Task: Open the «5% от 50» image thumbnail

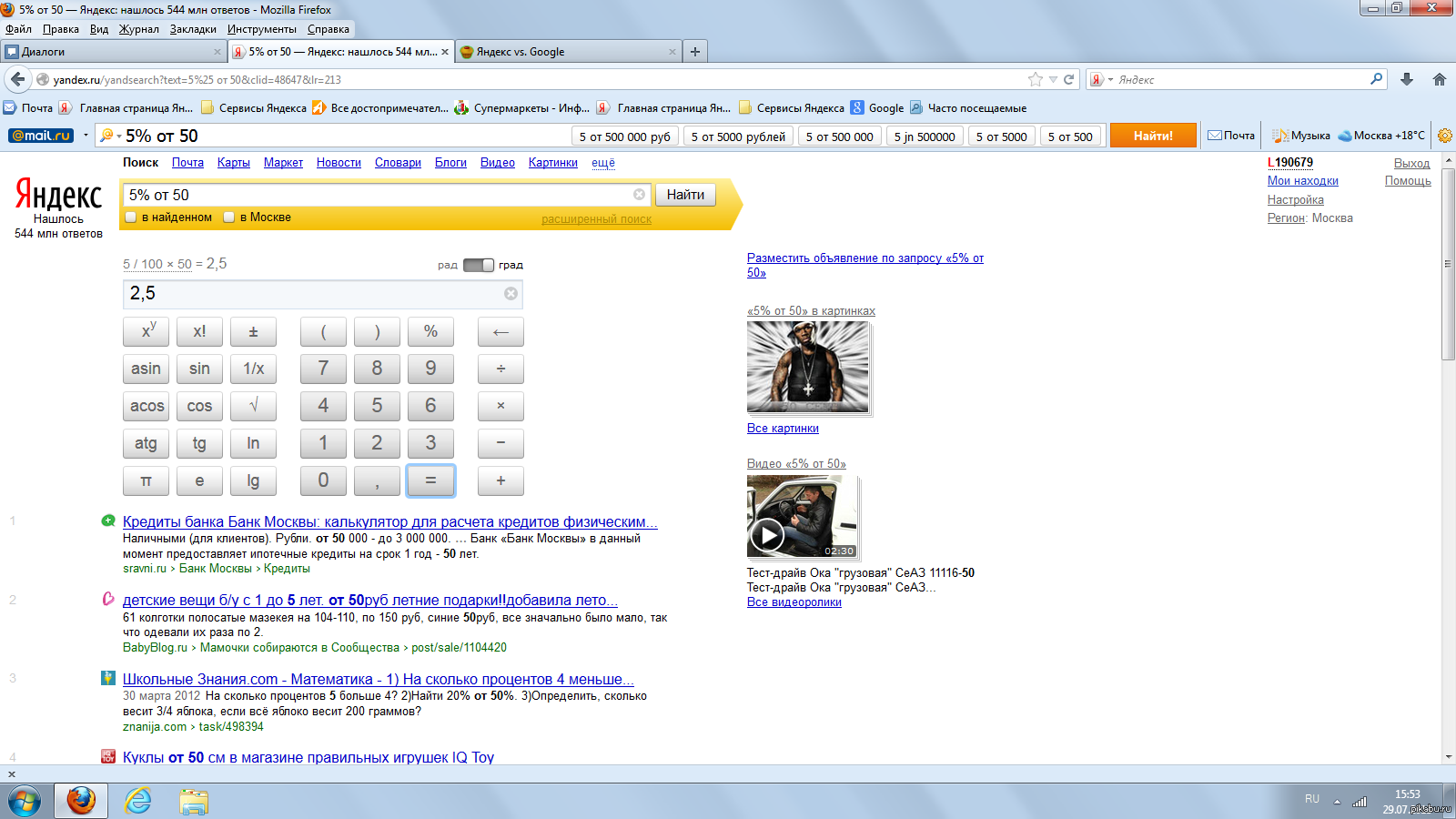Action: (x=808, y=367)
